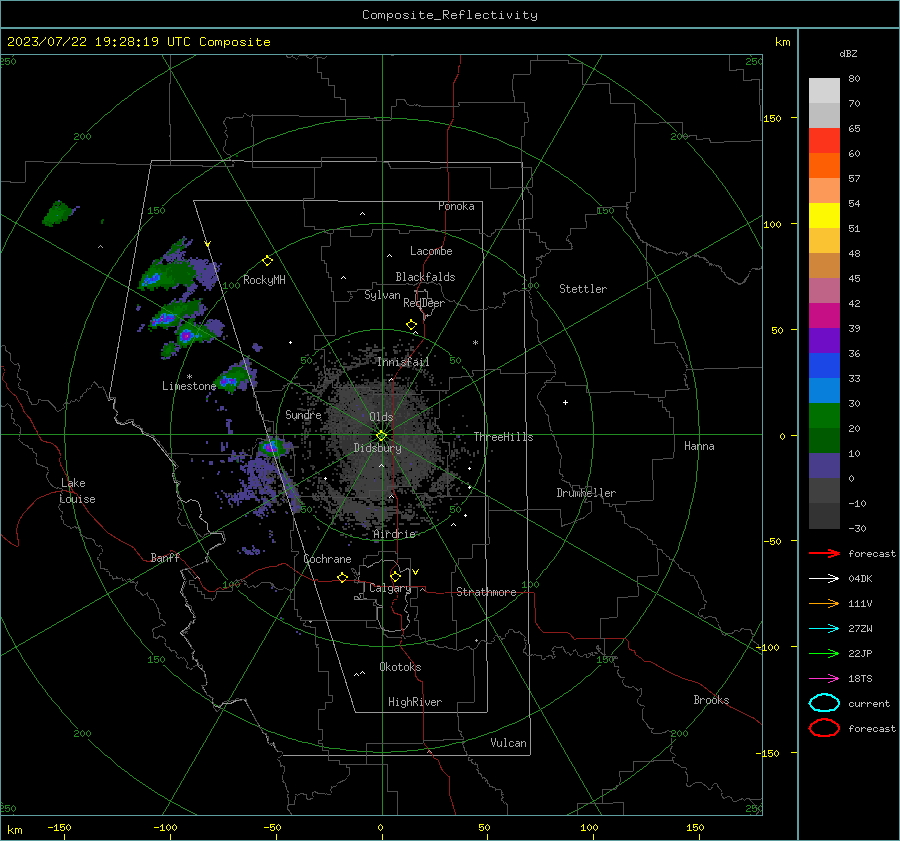Click the asterisk marker above Limestone label
This screenshot has height=841, width=900.
189,377
